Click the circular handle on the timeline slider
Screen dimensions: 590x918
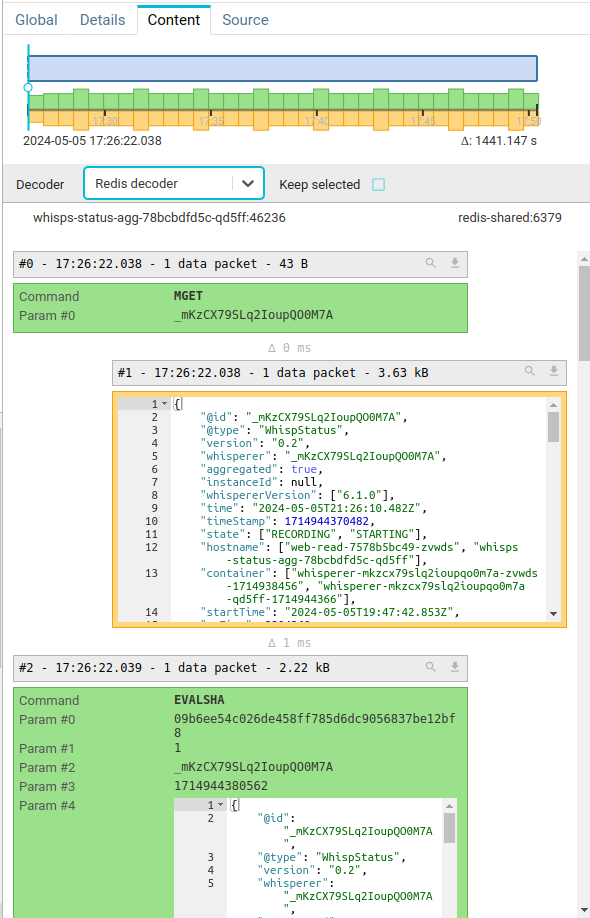(28, 88)
